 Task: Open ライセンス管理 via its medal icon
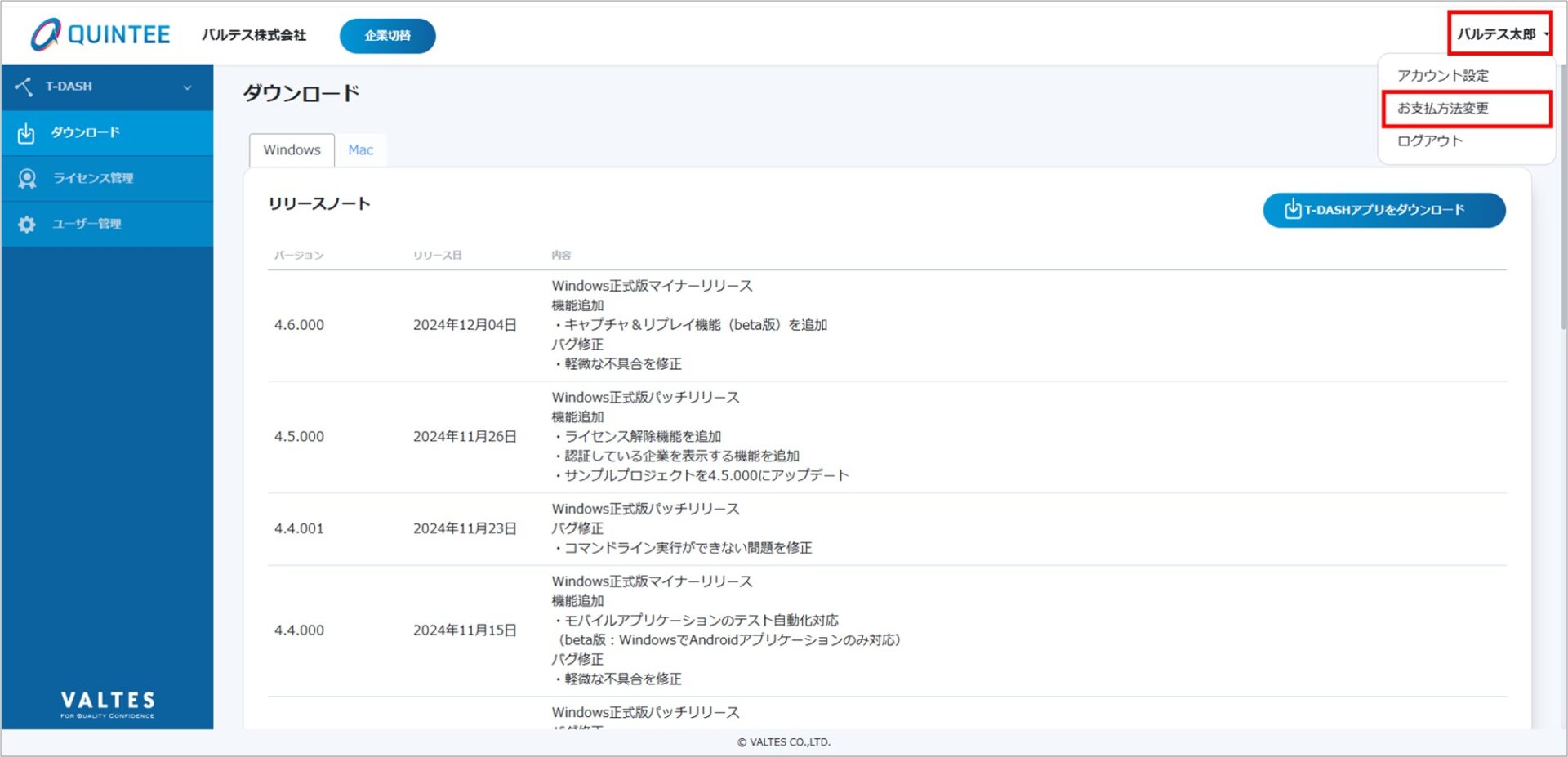tap(27, 178)
